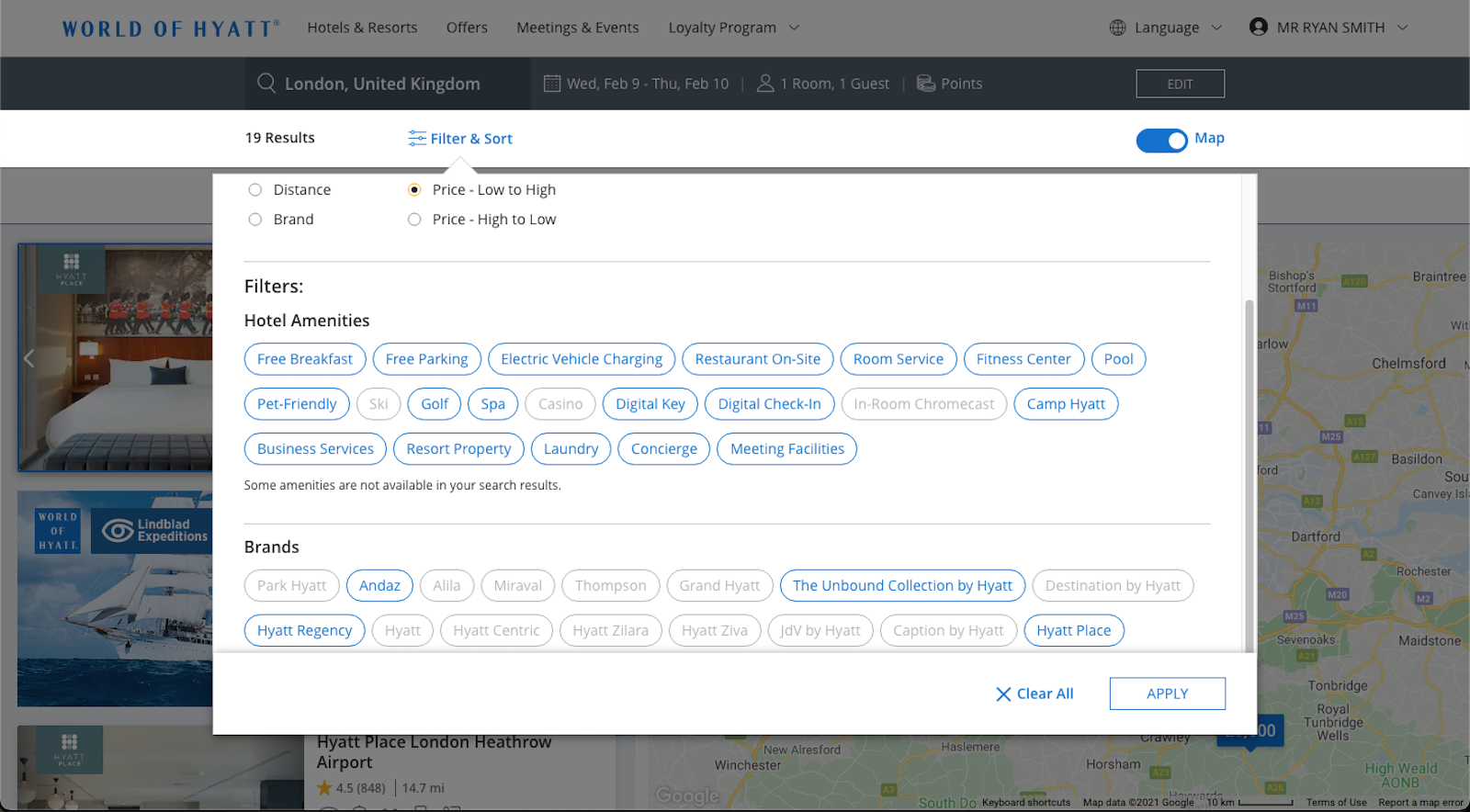Select the Resort Property chip

point(458,449)
